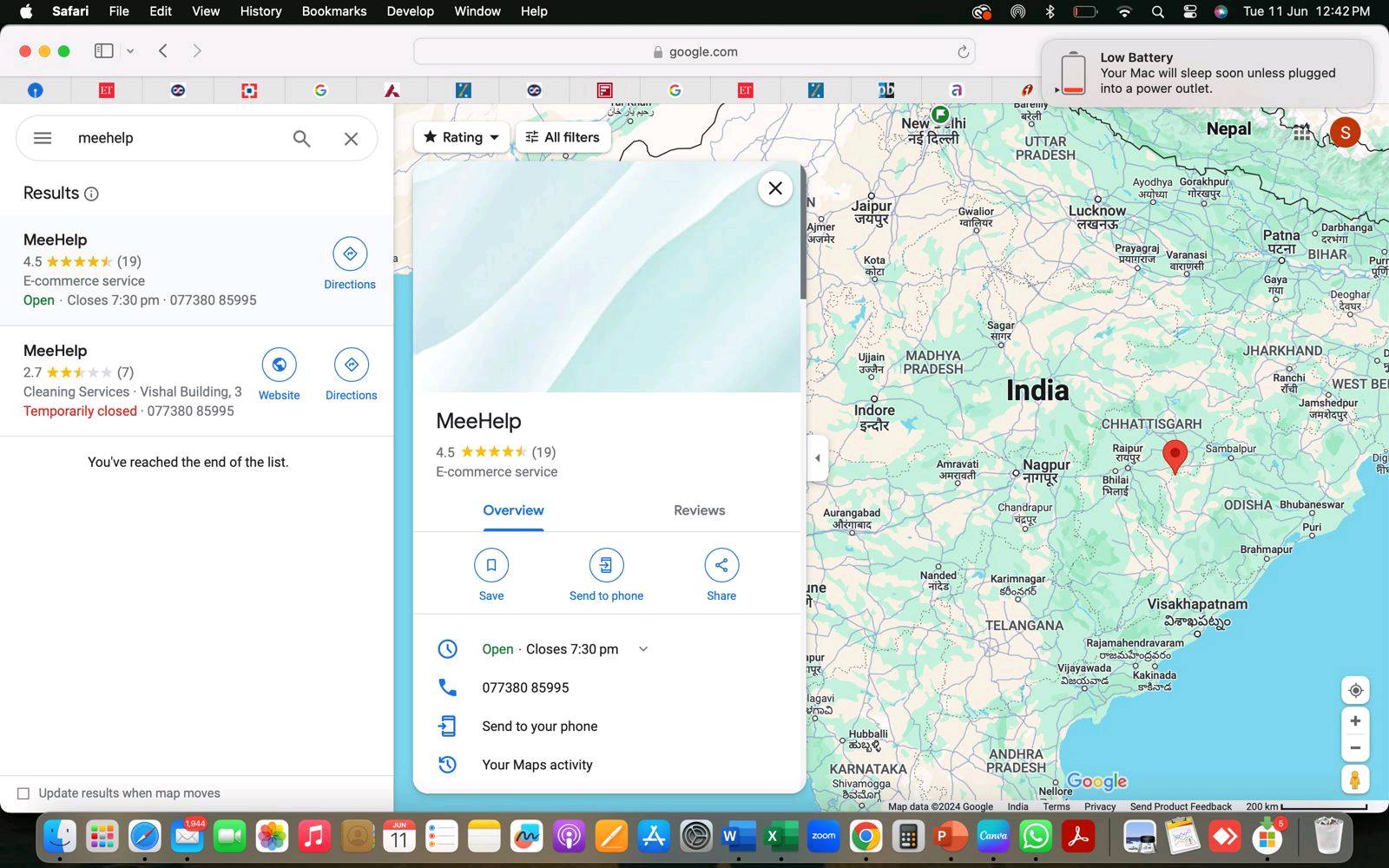
Task: Click Send to your phone row
Action: pyautogui.click(x=608, y=727)
